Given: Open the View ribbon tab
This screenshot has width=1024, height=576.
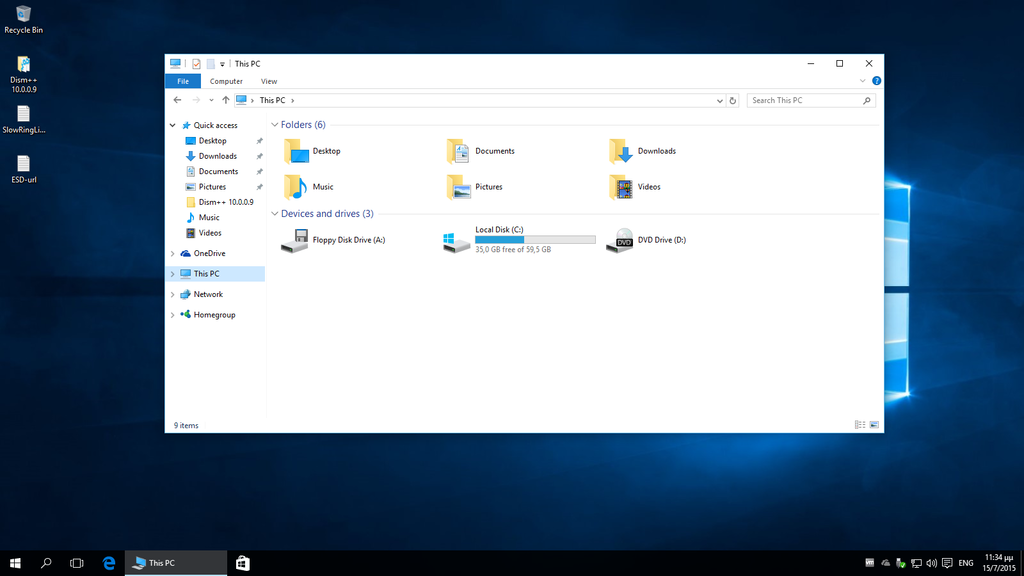Looking at the screenshot, I should 269,82.
